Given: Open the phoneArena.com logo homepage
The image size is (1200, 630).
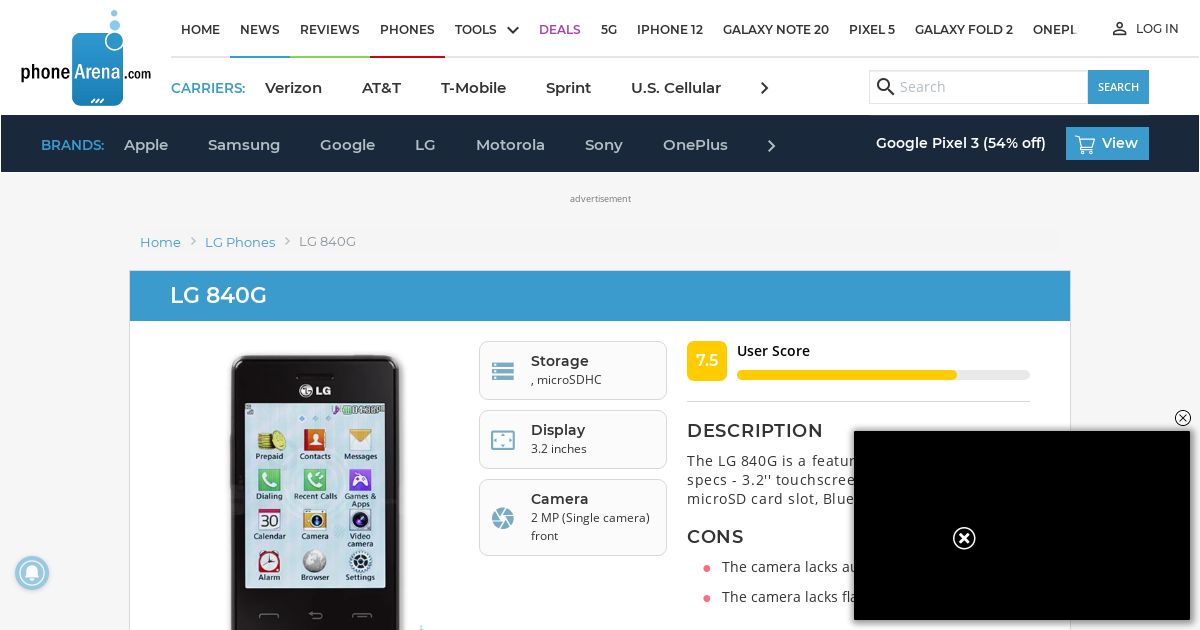Looking at the screenshot, I should [86, 58].
